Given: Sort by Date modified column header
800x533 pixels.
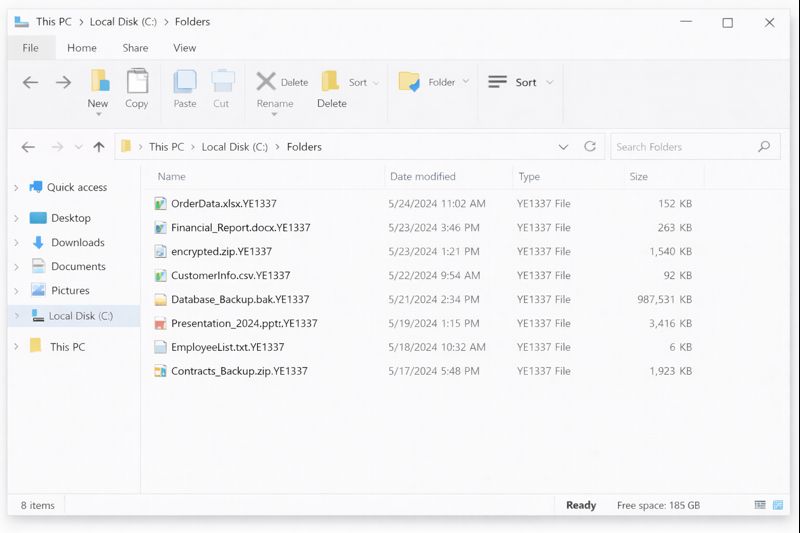Looking at the screenshot, I should 422,176.
